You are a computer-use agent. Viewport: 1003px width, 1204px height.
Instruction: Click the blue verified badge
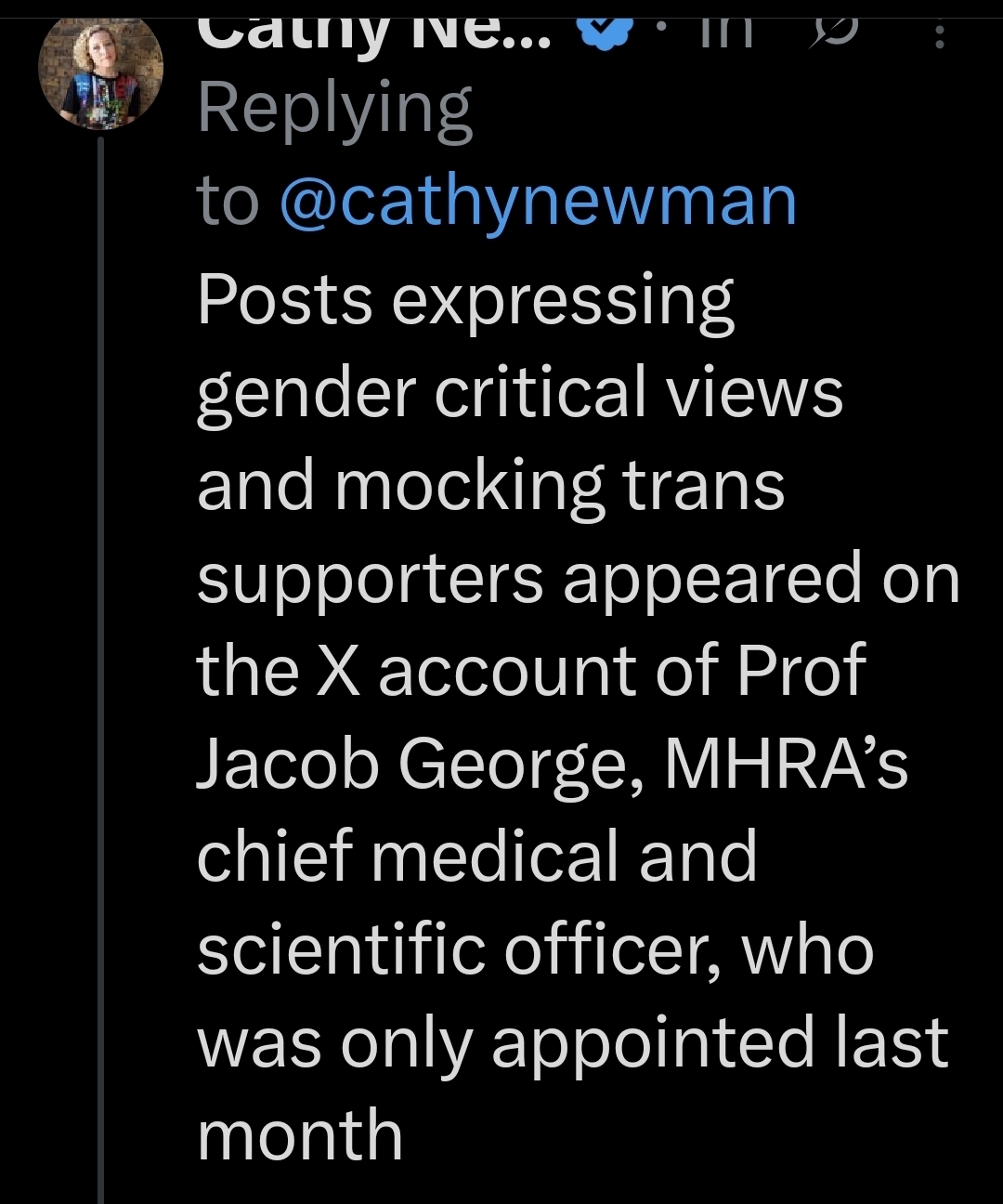pyautogui.click(x=604, y=32)
